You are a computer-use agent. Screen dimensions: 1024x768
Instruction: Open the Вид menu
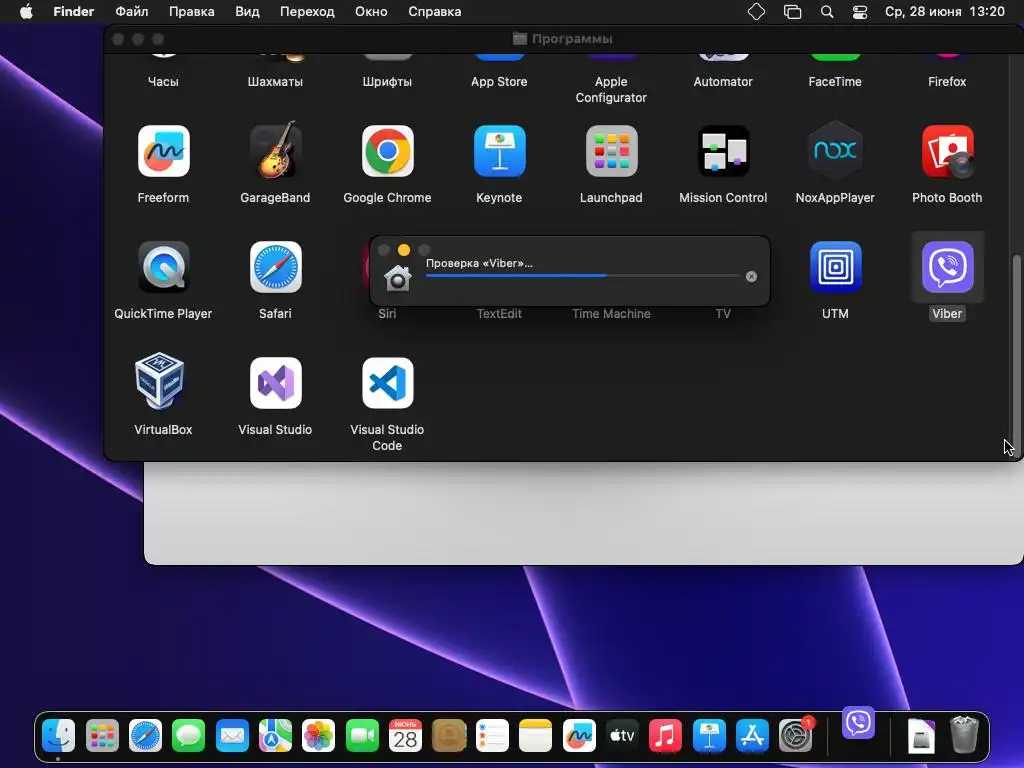click(247, 12)
